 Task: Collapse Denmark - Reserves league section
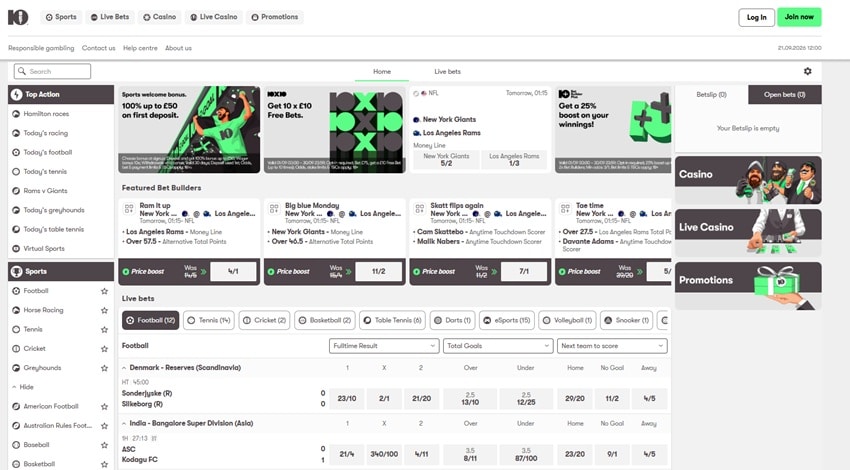point(124,368)
